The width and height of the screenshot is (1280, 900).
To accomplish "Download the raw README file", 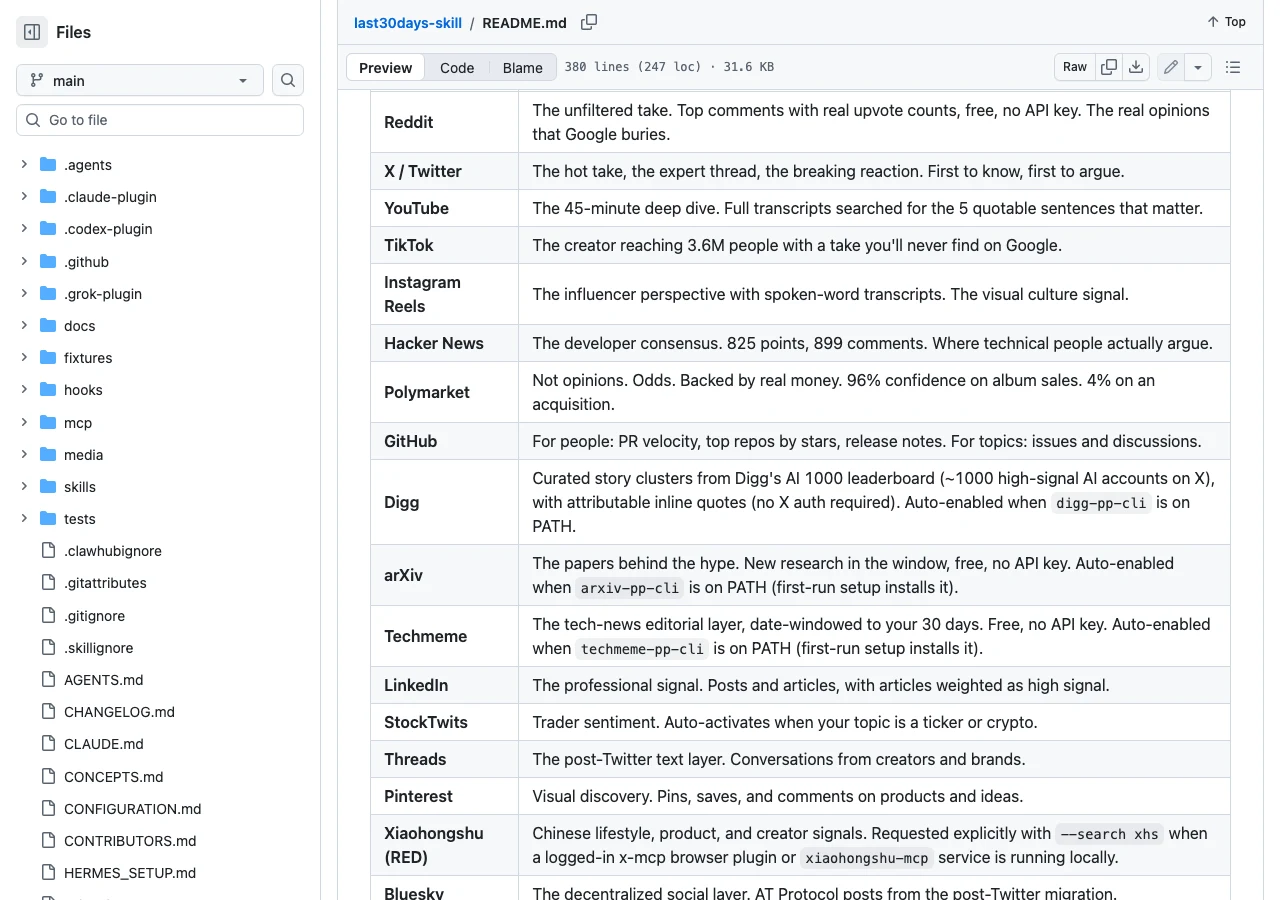I will [x=1136, y=67].
